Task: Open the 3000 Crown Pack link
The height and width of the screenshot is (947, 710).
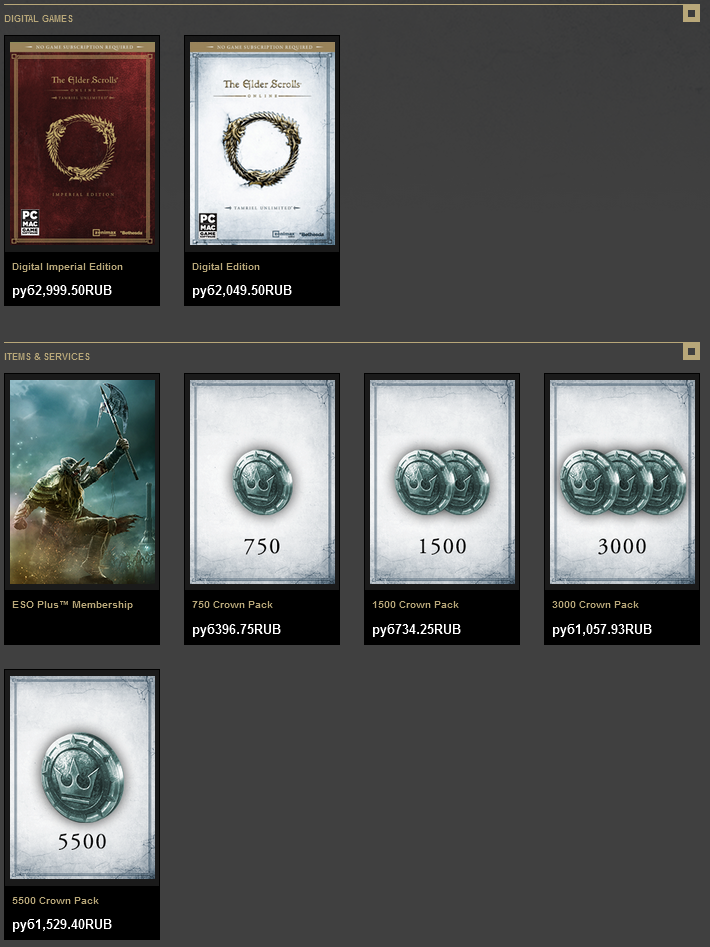Action: click(x=595, y=605)
